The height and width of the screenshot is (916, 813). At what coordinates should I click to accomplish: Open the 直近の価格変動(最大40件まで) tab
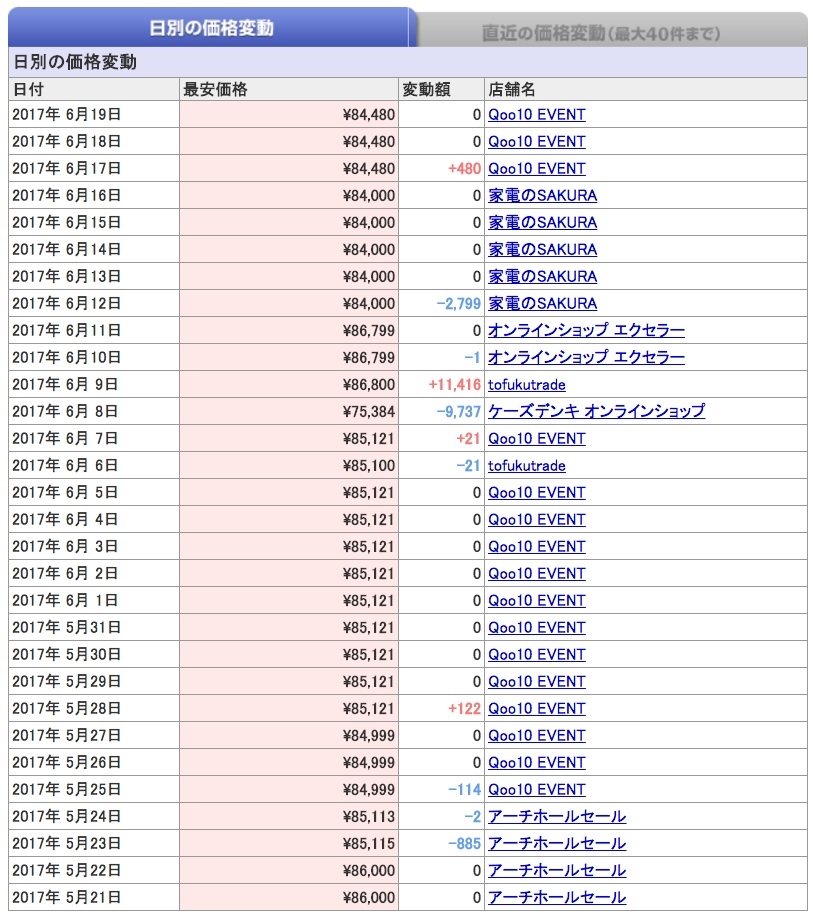[600, 33]
